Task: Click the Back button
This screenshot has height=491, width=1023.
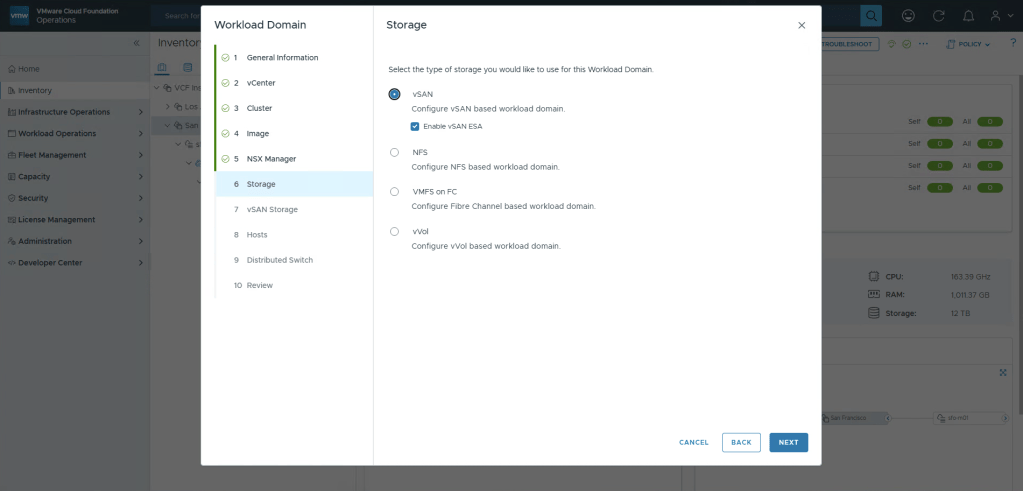Action: pyautogui.click(x=741, y=442)
